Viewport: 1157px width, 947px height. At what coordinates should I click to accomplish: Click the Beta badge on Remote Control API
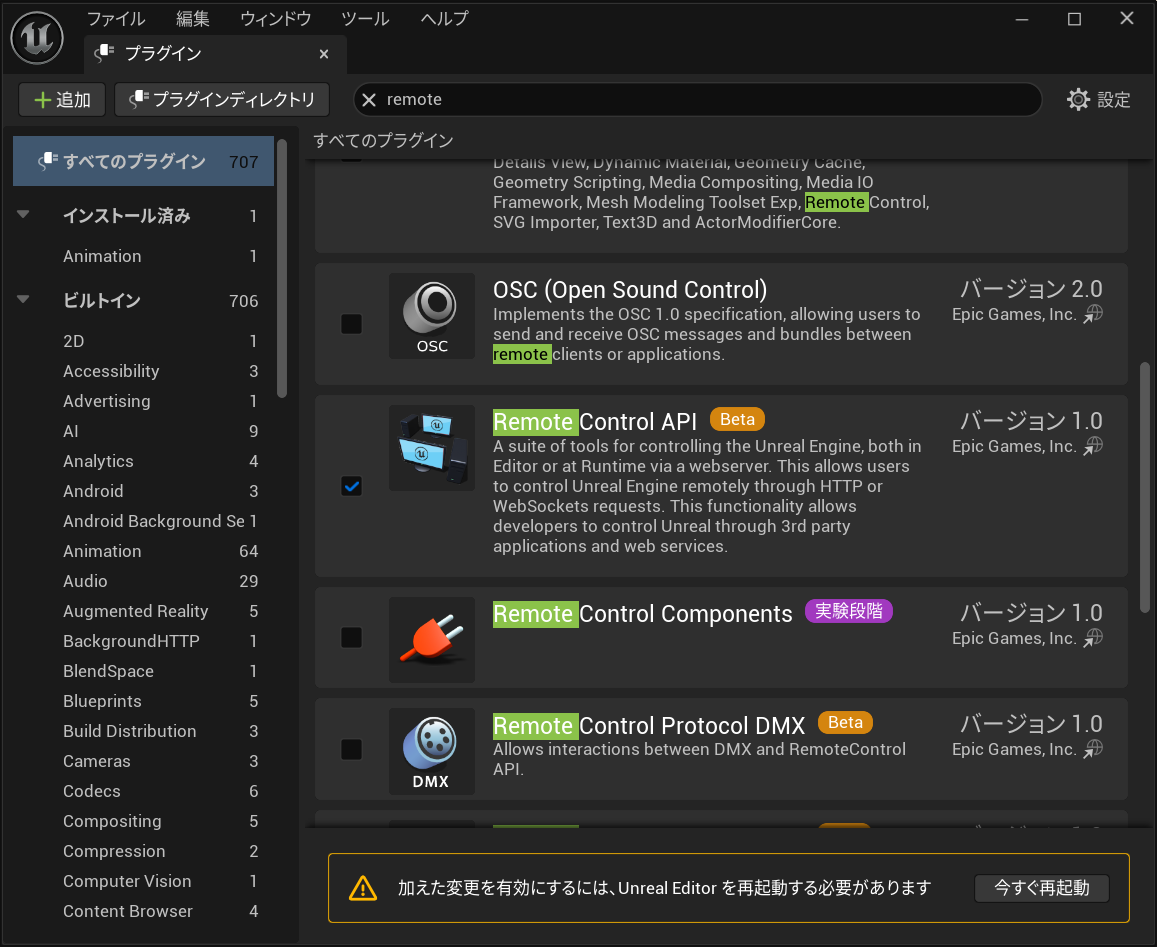[737, 419]
